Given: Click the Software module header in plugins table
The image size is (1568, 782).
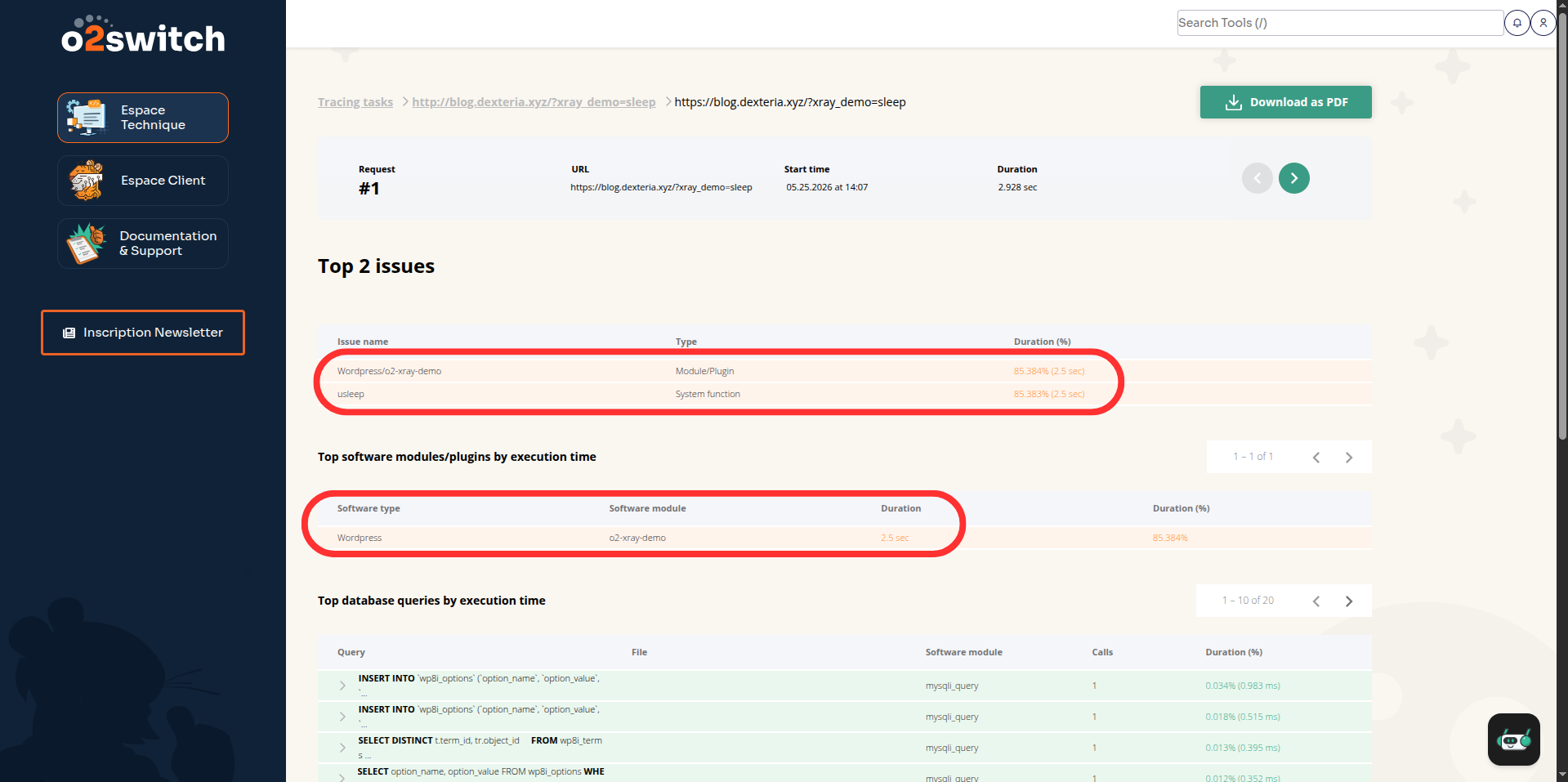Looking at the screenshot, I should [647, 508].
